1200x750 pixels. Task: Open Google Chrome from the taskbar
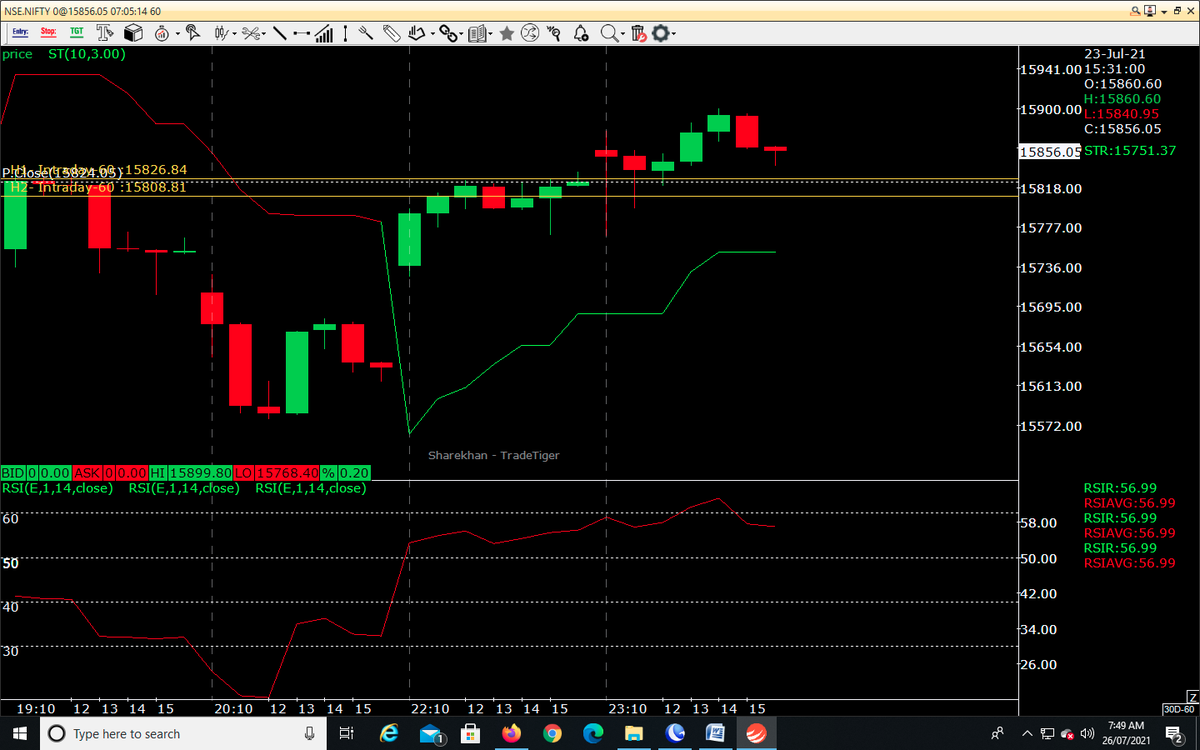[x=552, y=733]
